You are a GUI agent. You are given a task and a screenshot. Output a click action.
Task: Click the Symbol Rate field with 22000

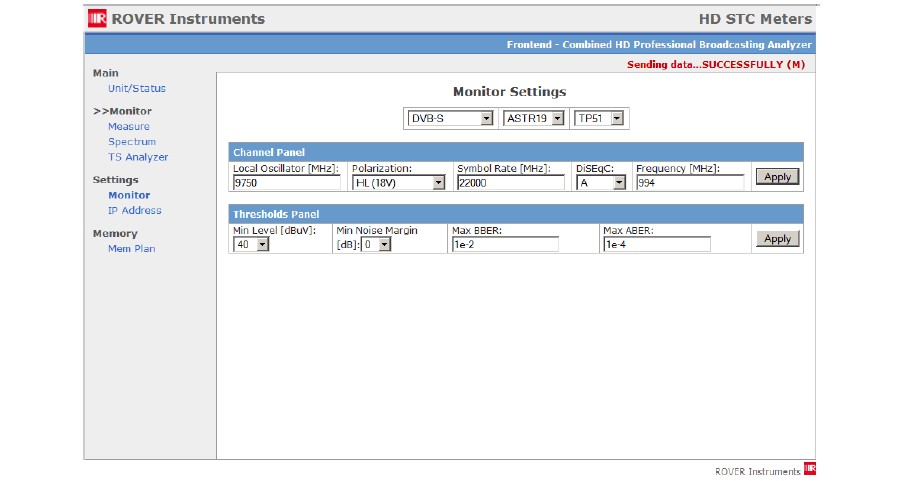click(511, 183)
